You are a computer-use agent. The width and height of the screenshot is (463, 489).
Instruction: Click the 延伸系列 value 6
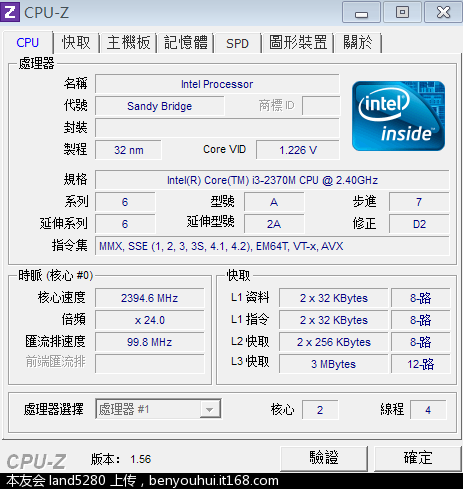pyautogui.click(x=125, y=224)
